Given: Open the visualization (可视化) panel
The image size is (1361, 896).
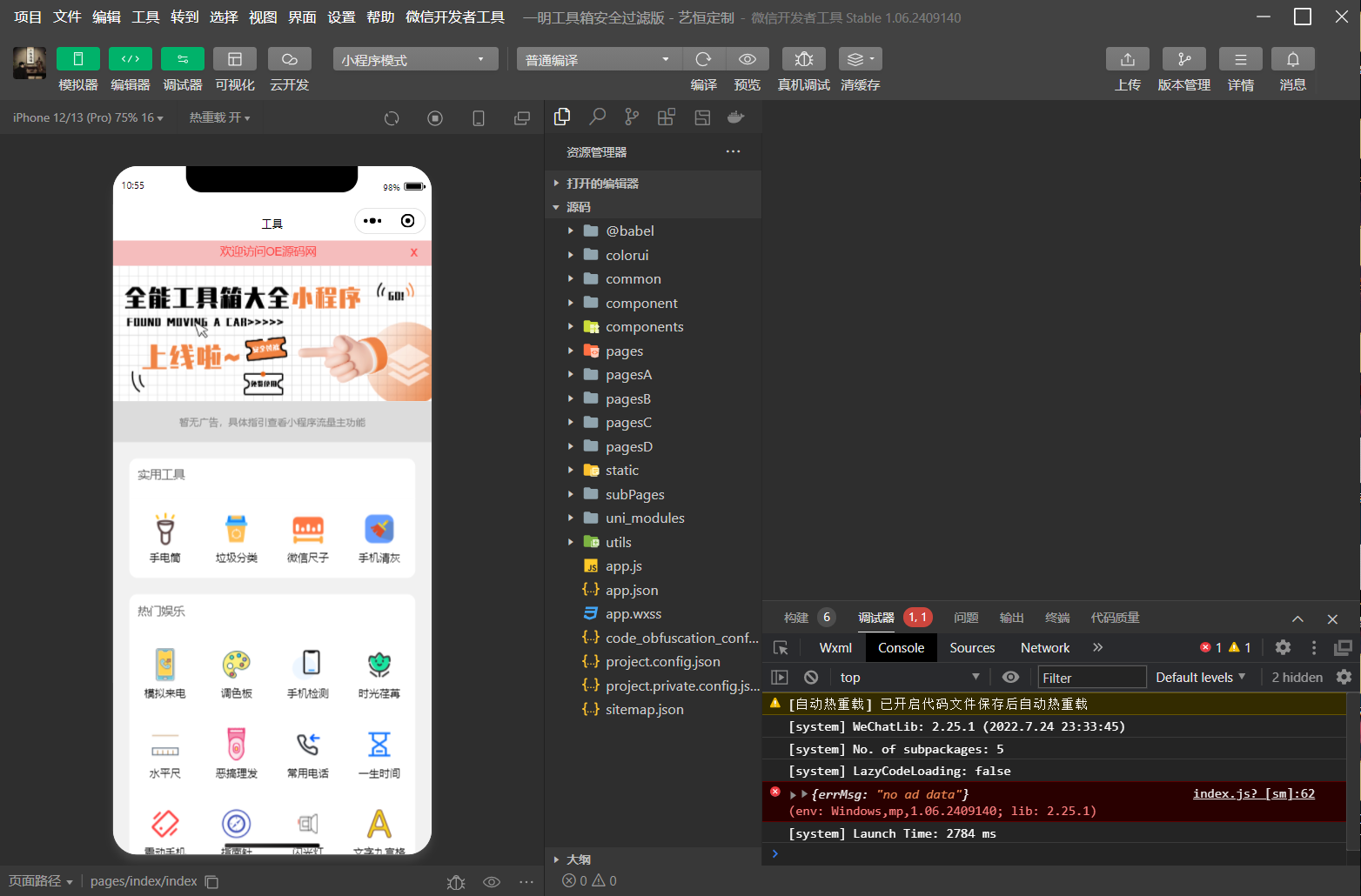Looking at the screenshot, I should click(235, 58).
